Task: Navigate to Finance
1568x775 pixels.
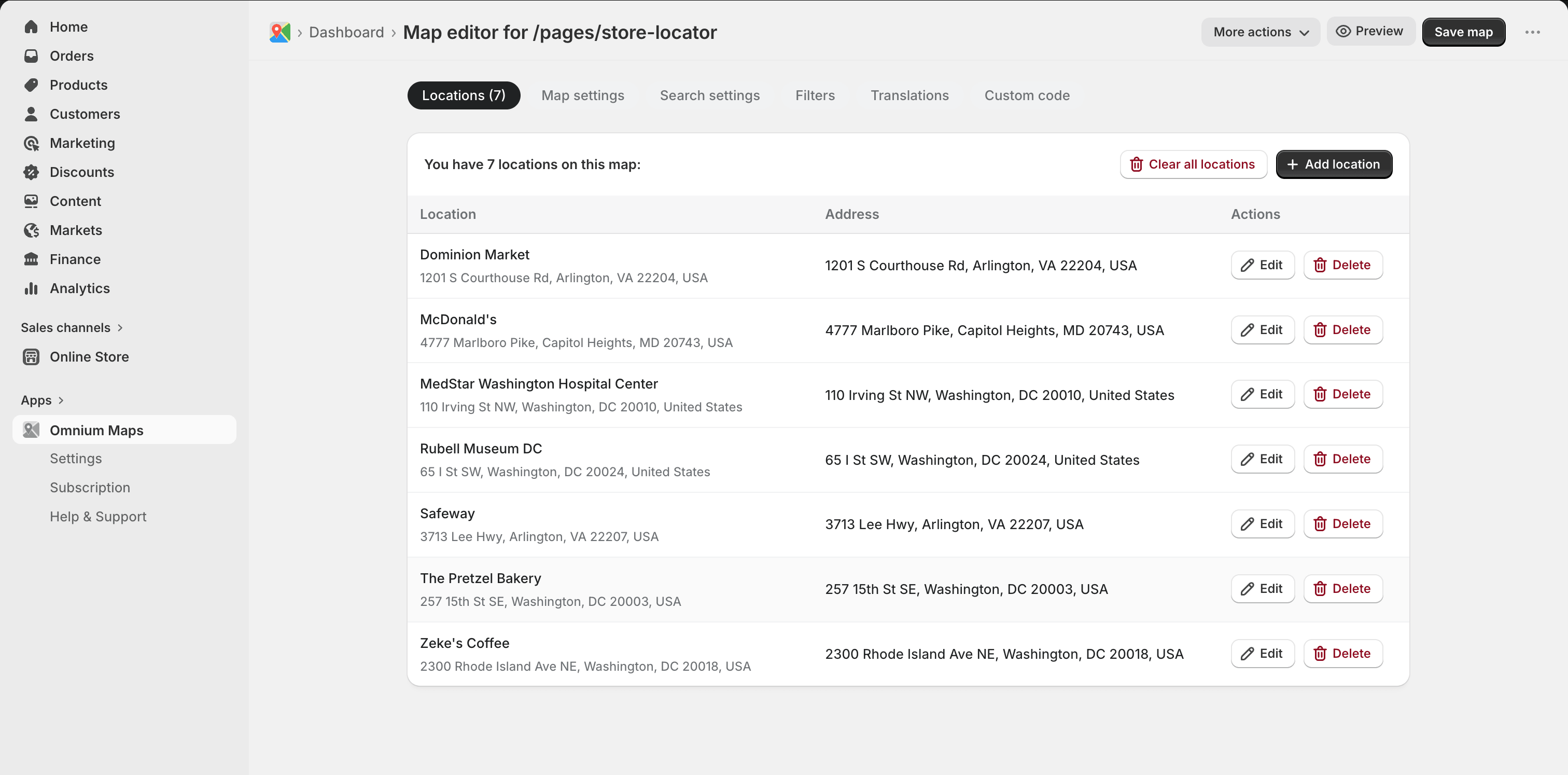Action: coord(75,259)
